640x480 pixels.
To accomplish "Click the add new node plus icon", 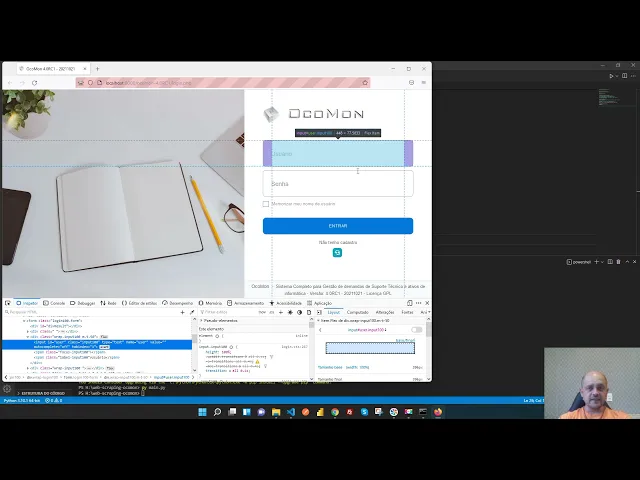I will pos(182,312).
